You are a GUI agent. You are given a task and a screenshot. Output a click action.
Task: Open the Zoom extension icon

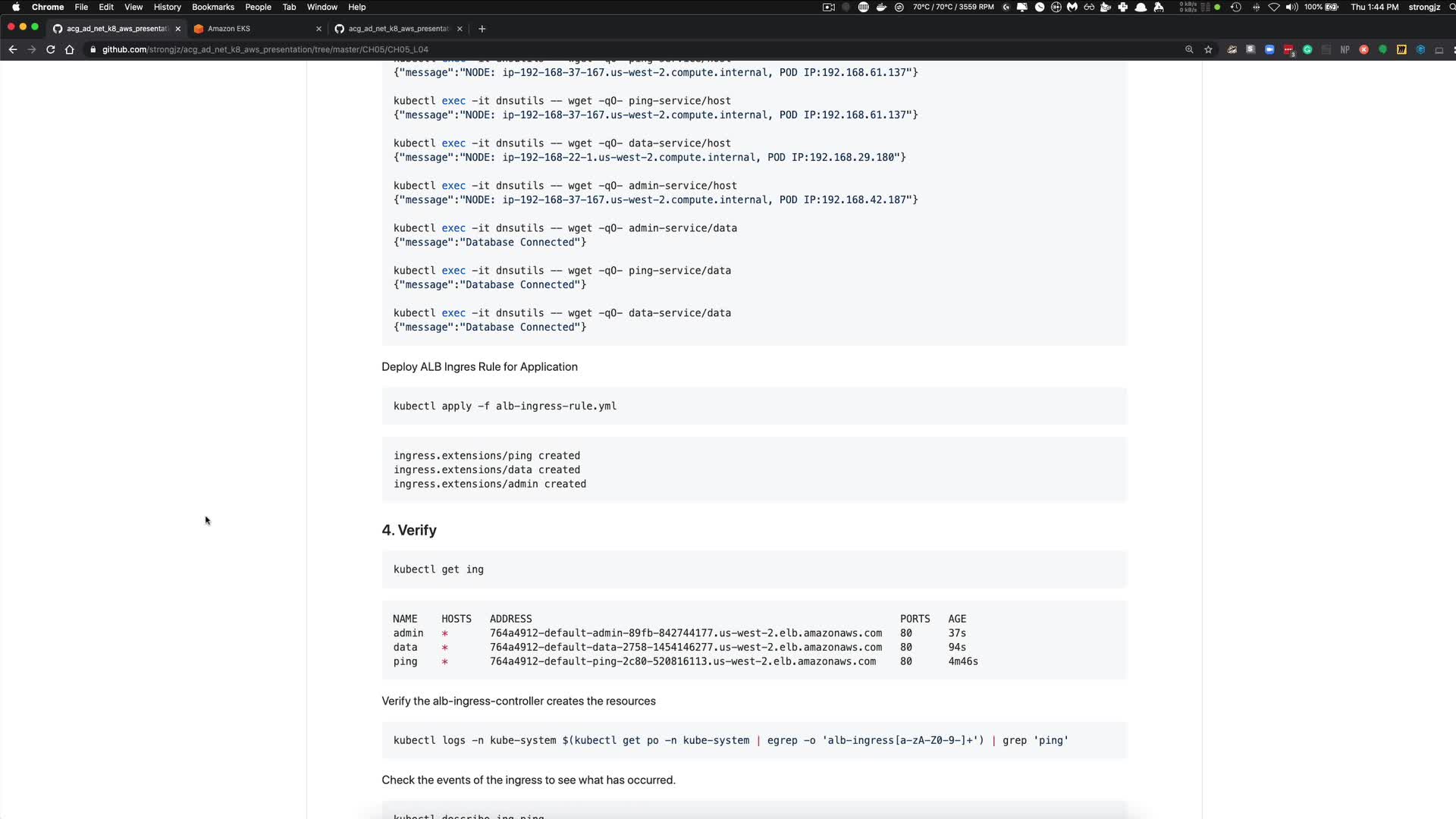1269,49
